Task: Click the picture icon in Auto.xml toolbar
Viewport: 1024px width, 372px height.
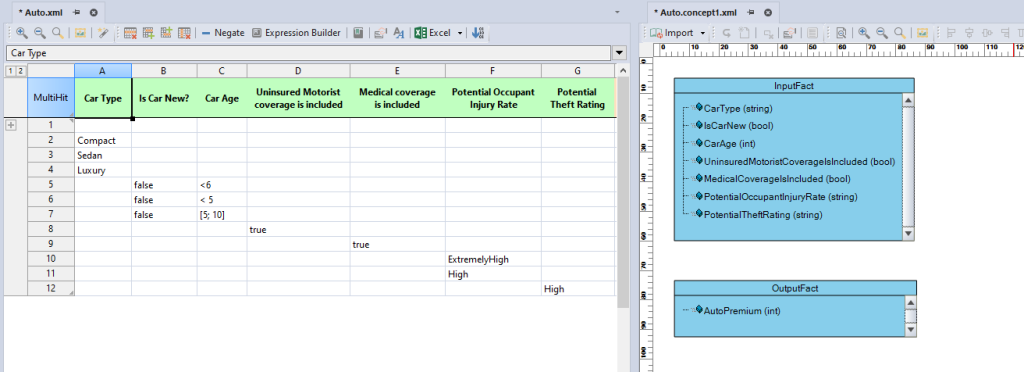Action: click(80, 33)
